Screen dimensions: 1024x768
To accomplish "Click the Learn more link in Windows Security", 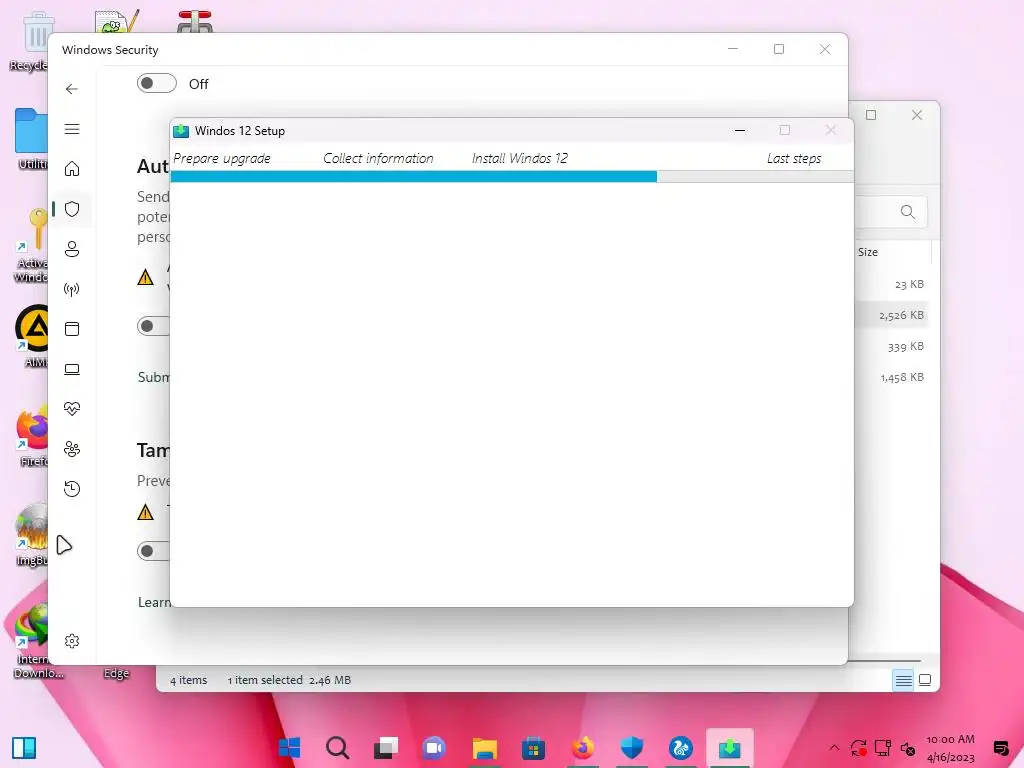I will pyautogui.click(x=154, y=602).
